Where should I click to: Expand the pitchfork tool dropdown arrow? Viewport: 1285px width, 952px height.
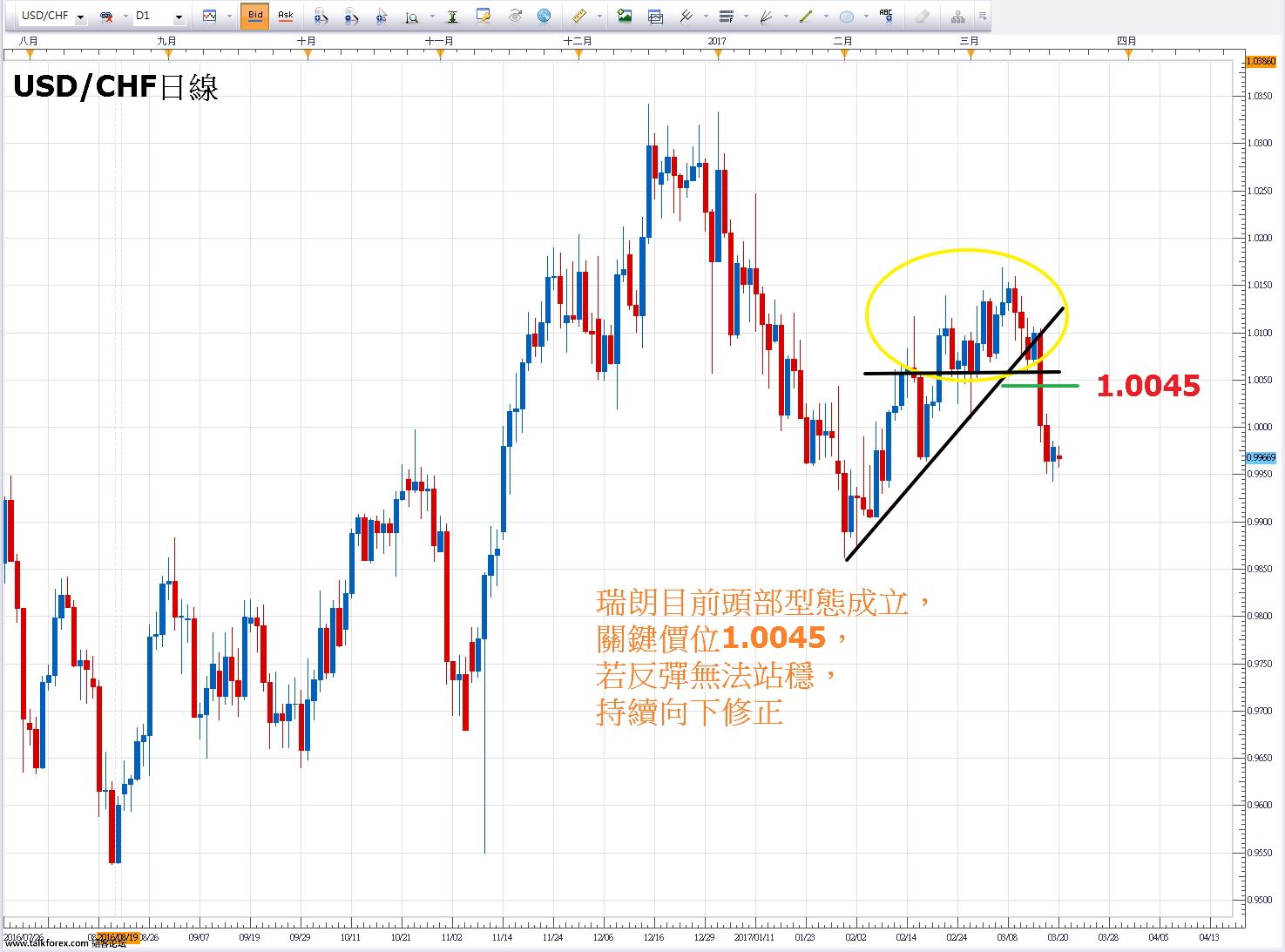pyautogui.click(x=706, y=17)
